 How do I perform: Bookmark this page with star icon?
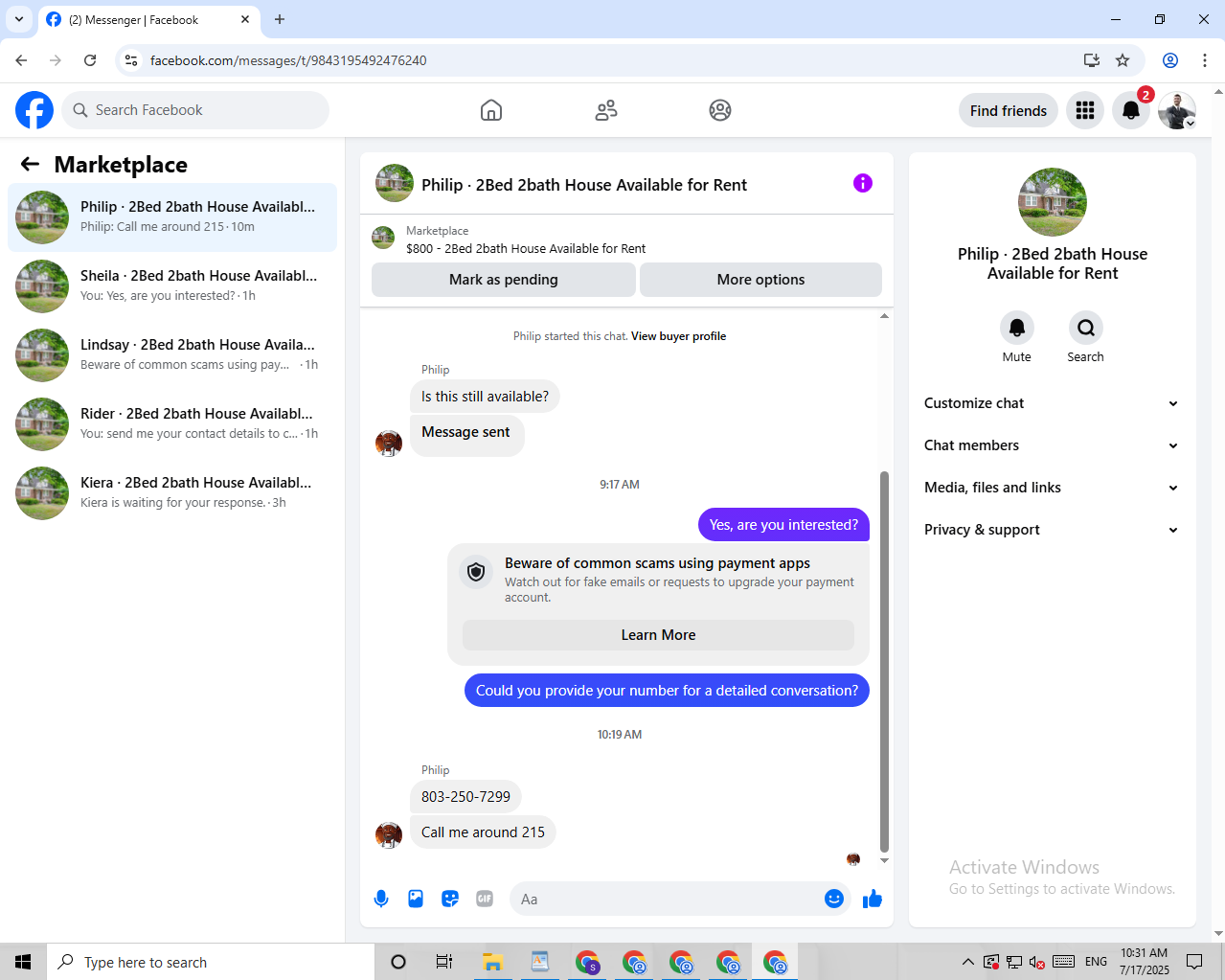[x=1123, y=60]
